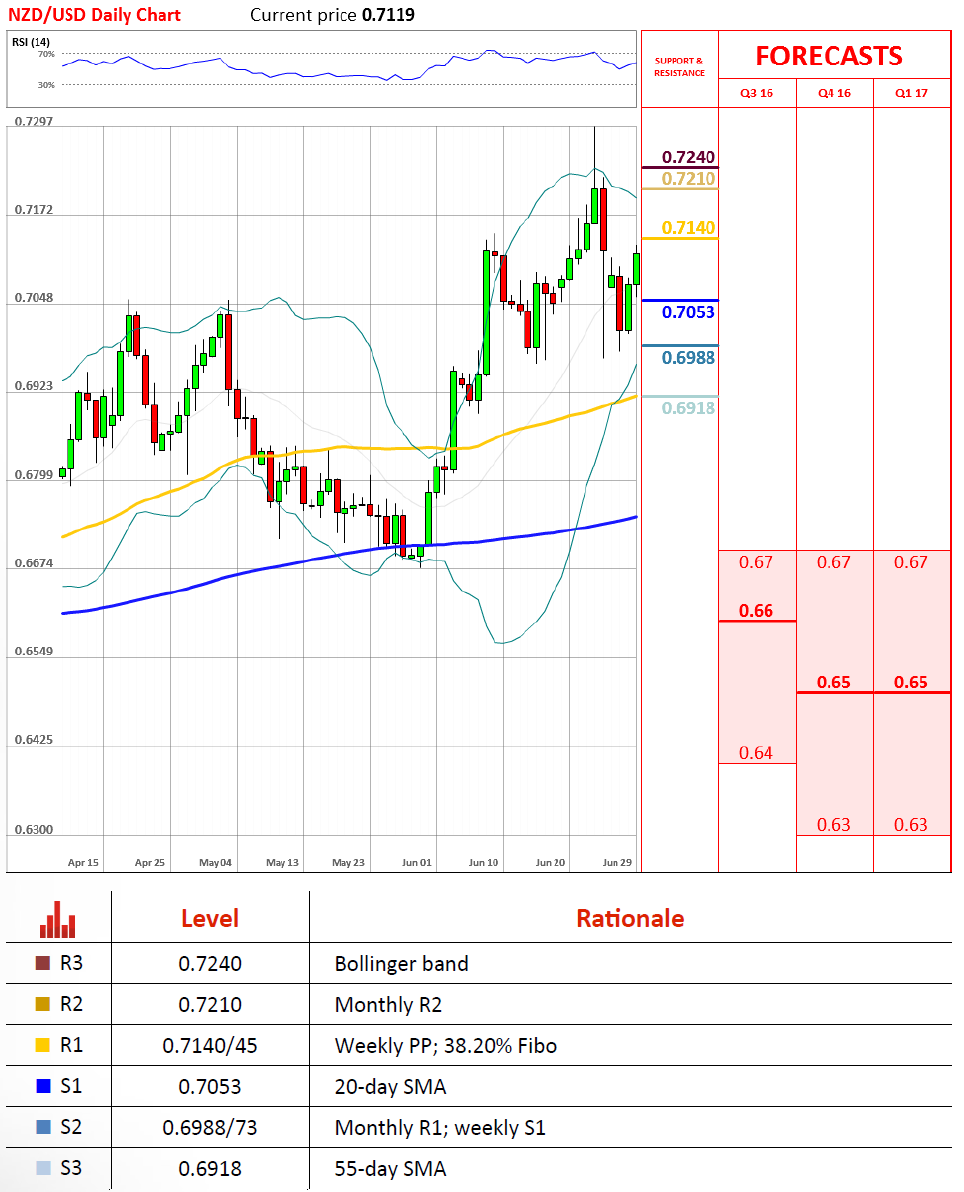Click the R2 gold color swatch
This screenshot has height=1192, width=964.
tap(43, 1004)
